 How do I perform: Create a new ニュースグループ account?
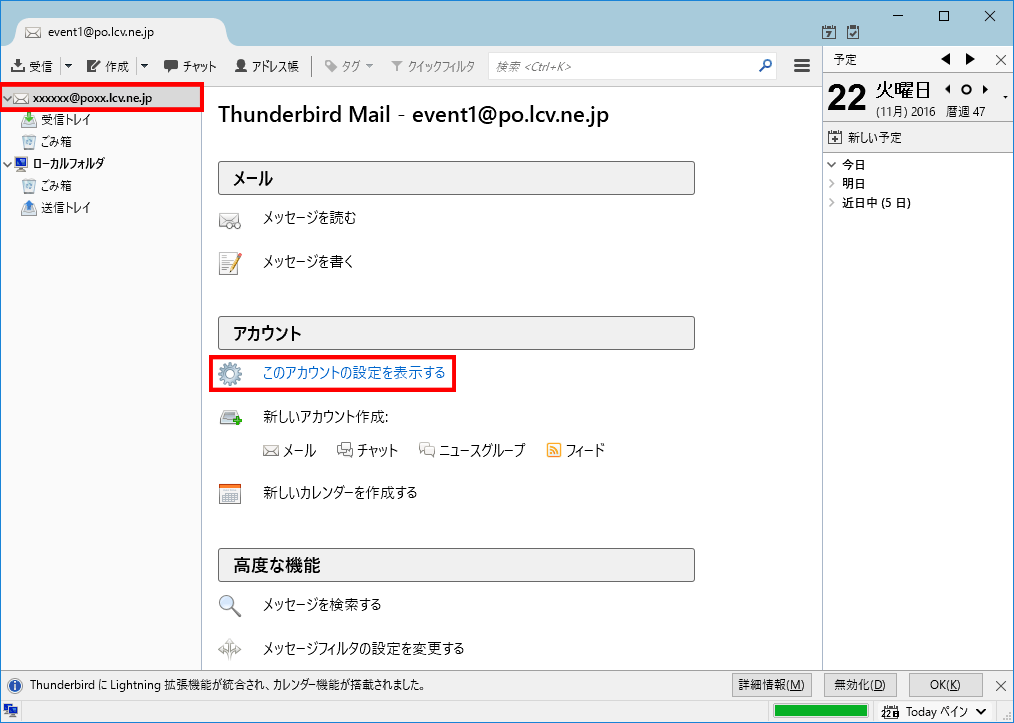pyautogui.click(x=472, y=451)
